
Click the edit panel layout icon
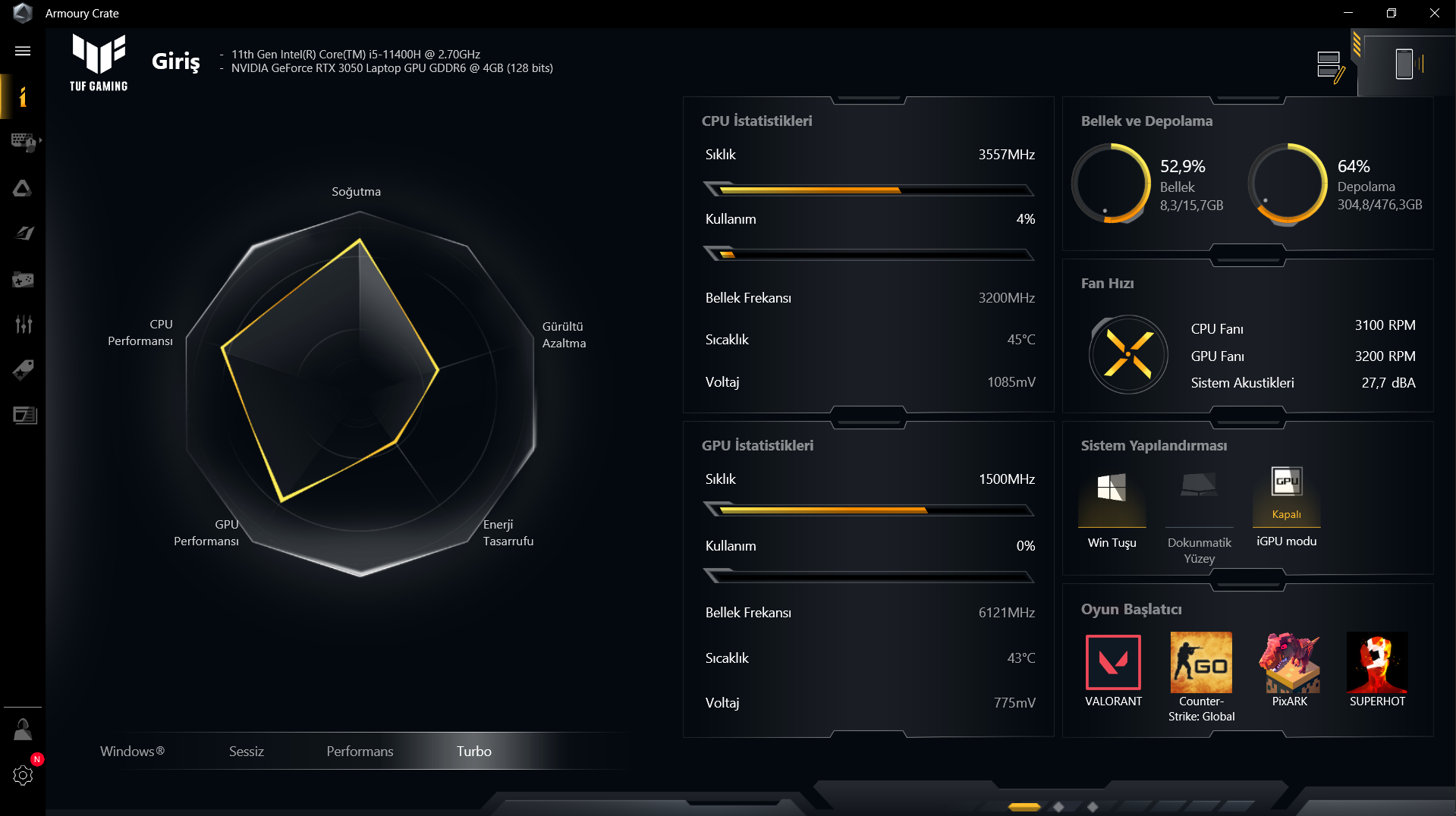click(1331, 66)
